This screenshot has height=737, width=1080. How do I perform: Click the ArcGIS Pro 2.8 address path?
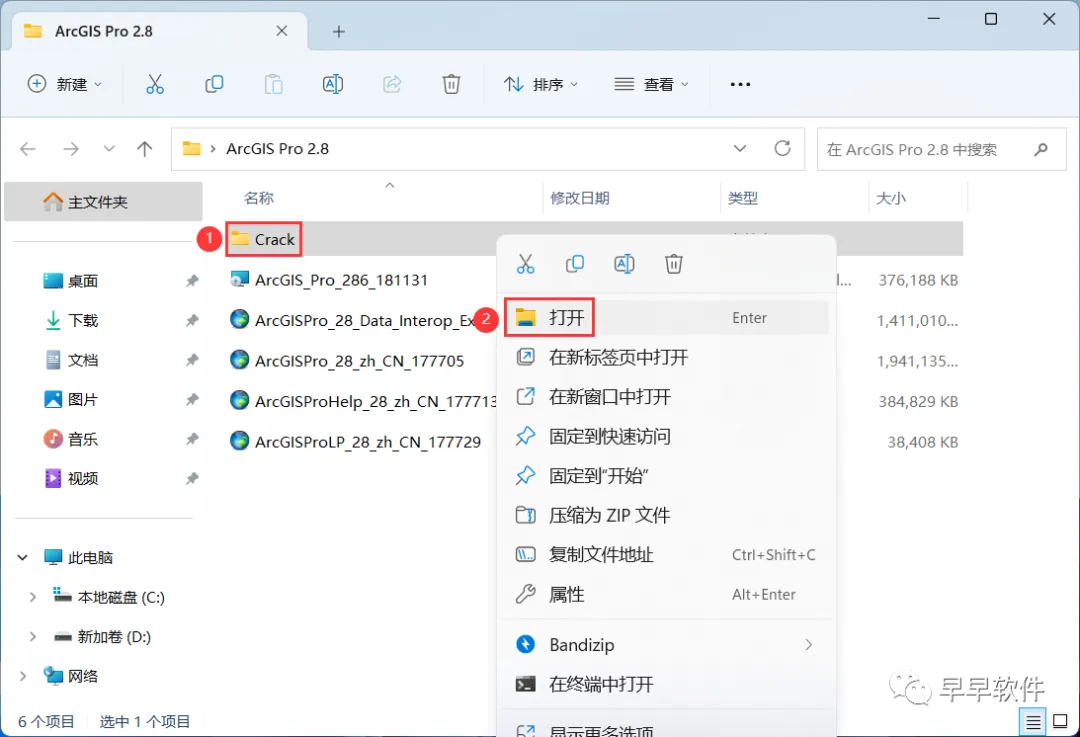tap(278, 149)
